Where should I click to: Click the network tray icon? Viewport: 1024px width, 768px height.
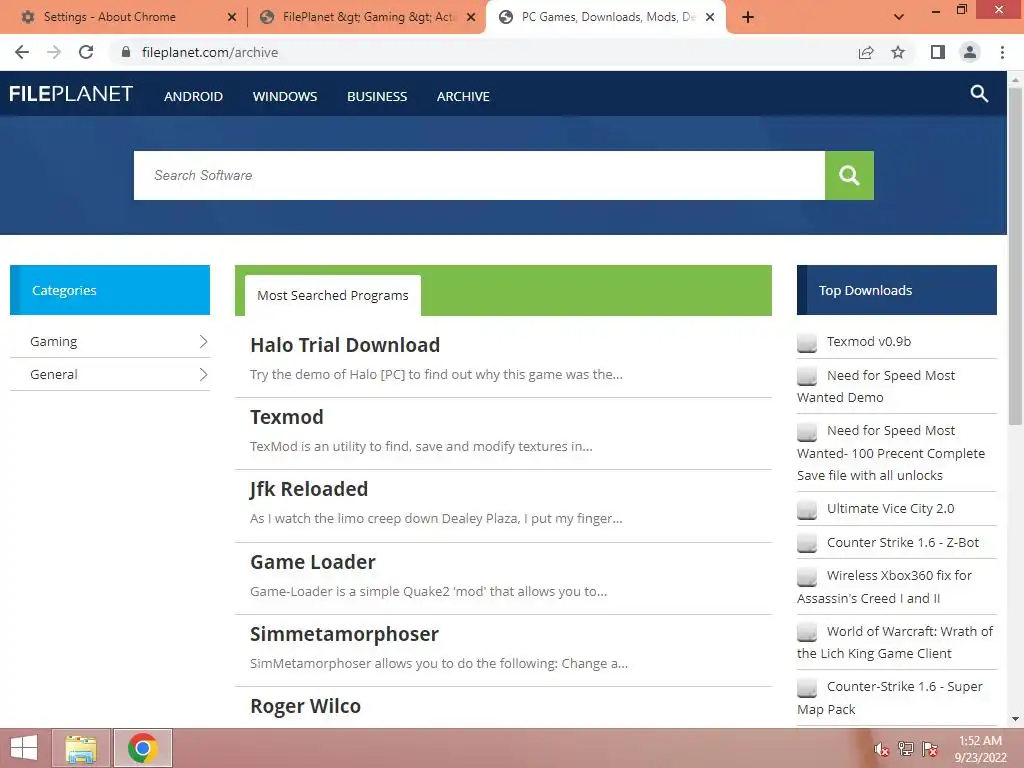906,749
